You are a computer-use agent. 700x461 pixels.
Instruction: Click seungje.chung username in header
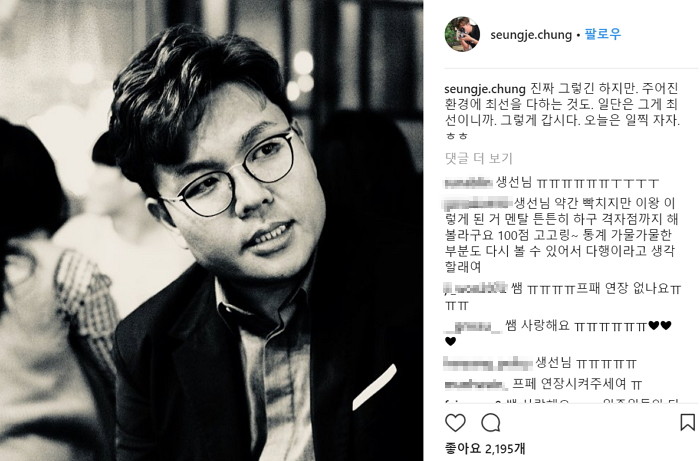[531, 35]
